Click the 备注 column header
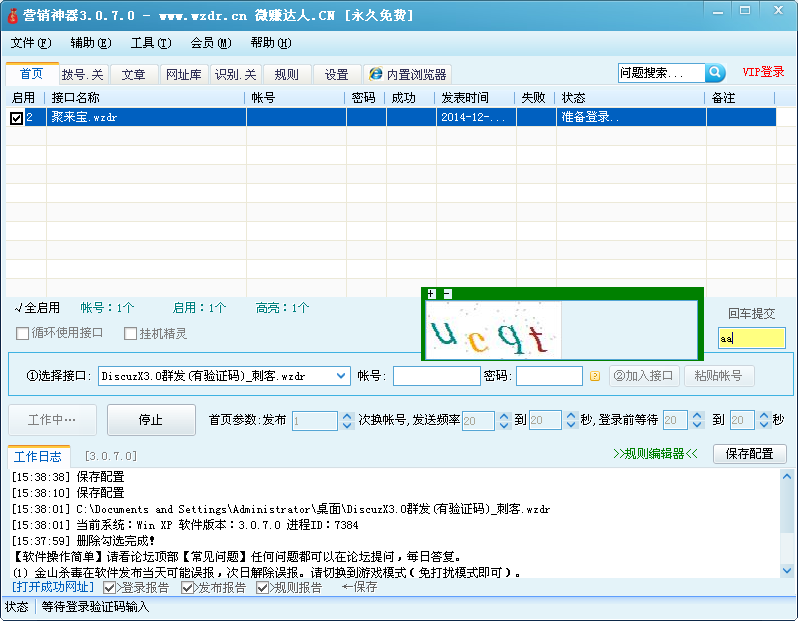The image size is (798, 621). 740,98
